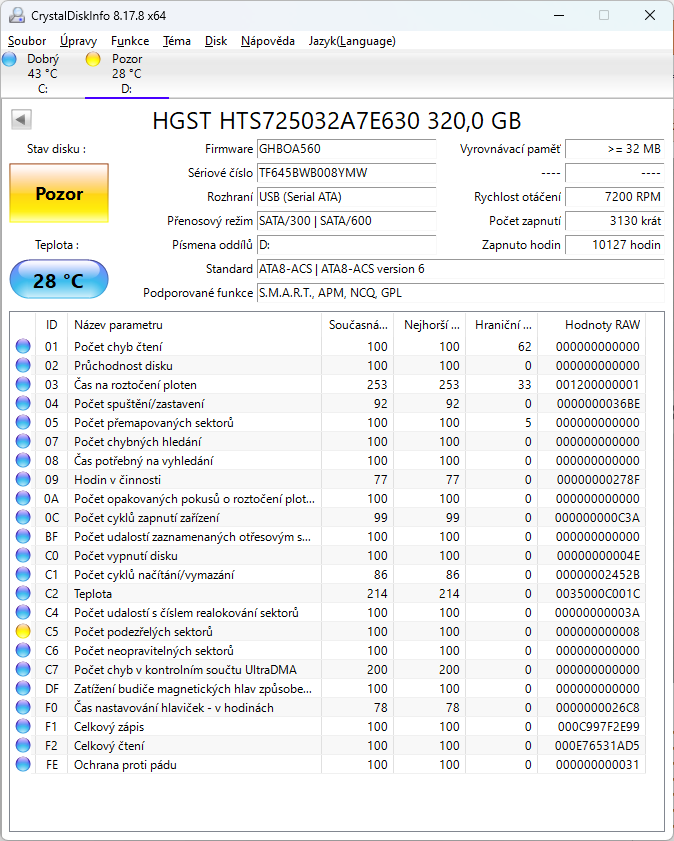The height and width of the screenshot is (841, 674).
Task: Click RAW value 0035000C001C
Action: [598, 594]
